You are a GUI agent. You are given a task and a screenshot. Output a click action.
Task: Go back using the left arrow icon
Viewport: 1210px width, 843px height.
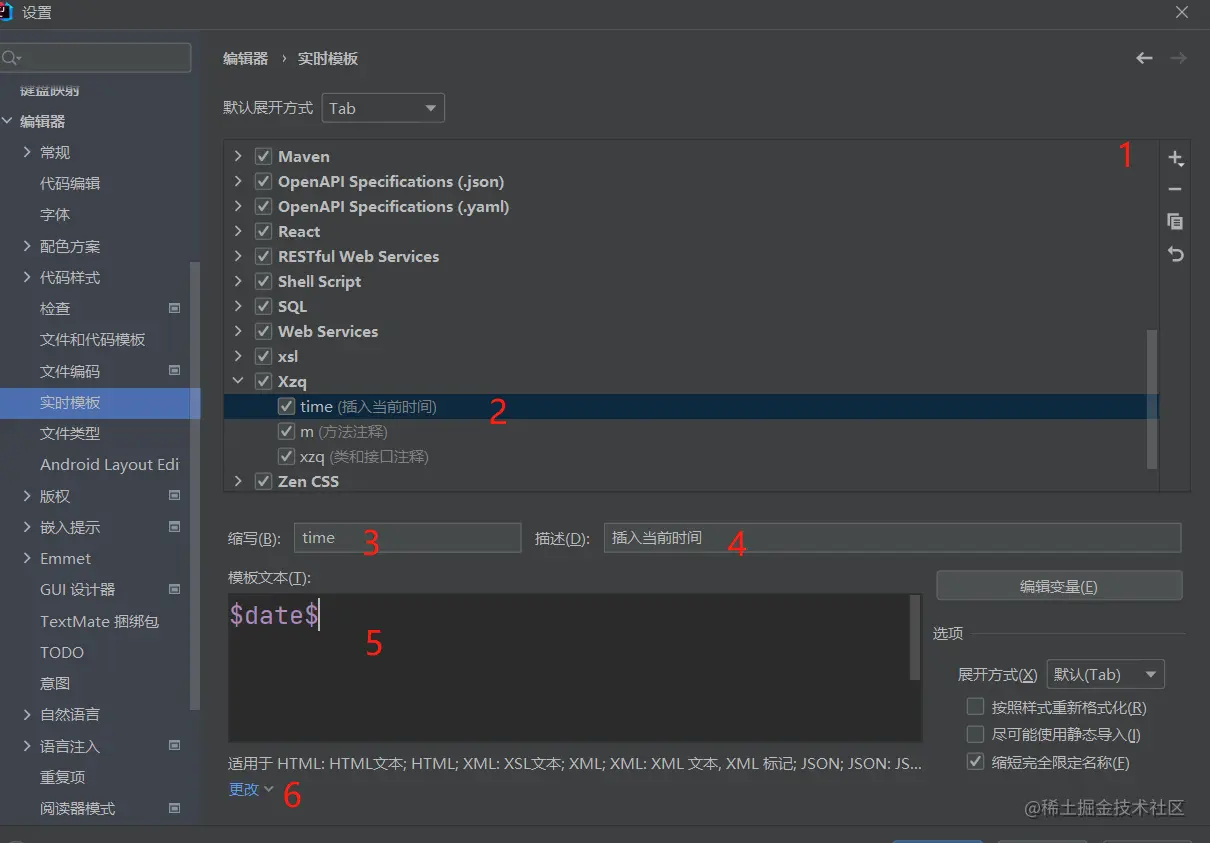coord(1144,58)
